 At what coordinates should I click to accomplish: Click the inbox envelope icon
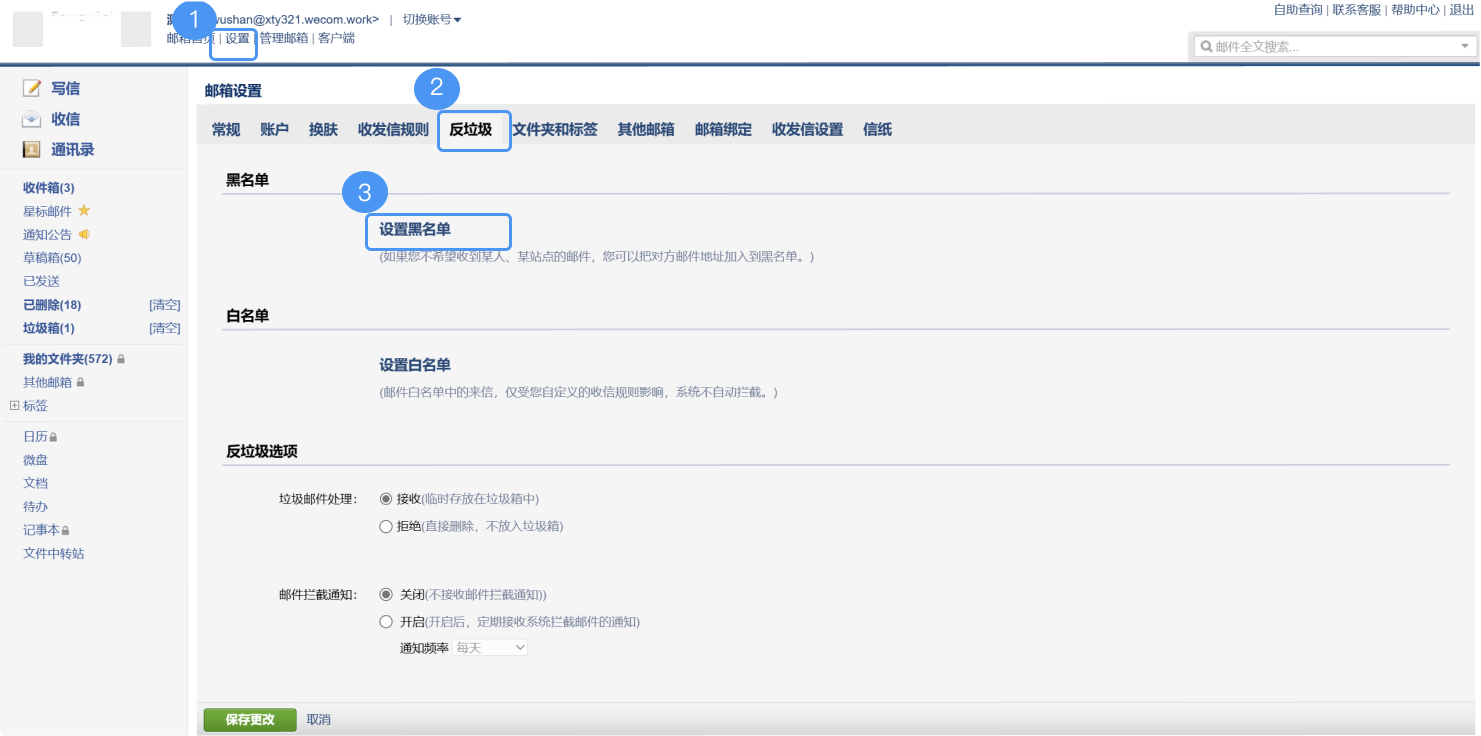point(32,119)
